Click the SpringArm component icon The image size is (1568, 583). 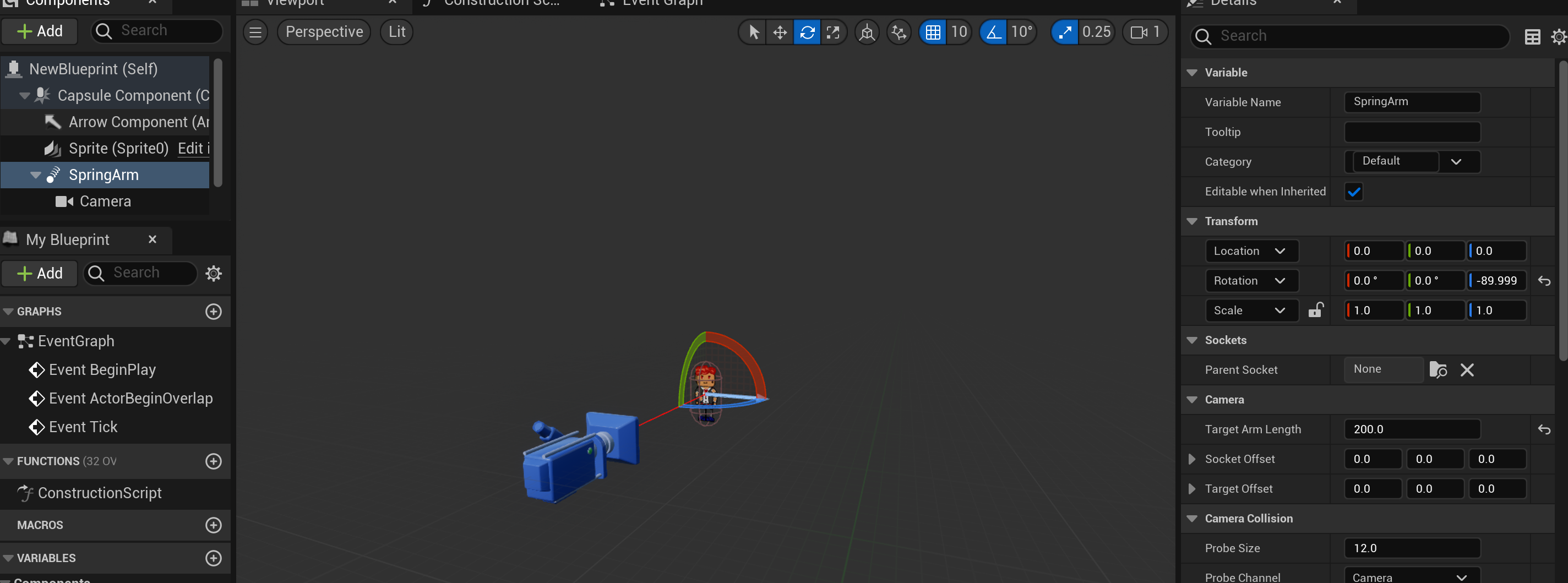coord(53,175)
